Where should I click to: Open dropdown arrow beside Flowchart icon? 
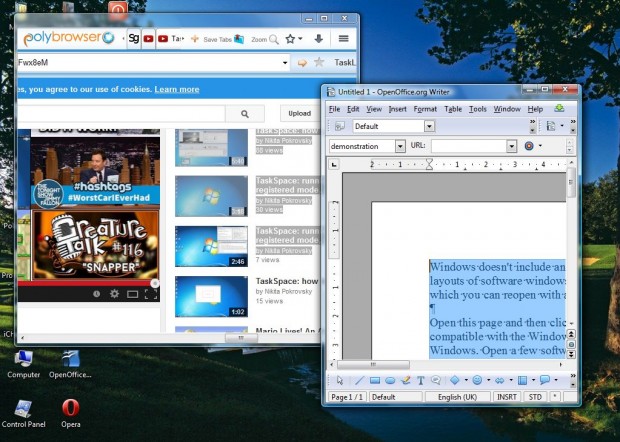(533, 380)
